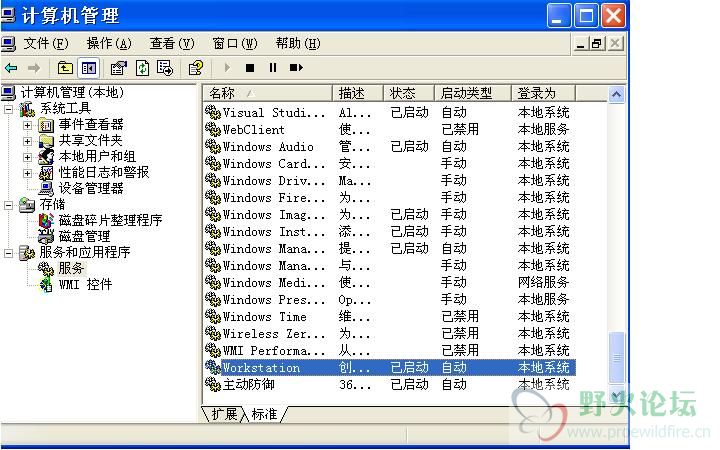Viewport: 720px width, 450px height.
Task: Select the 事件查看器 tree node
Action: tap(91, 124)
